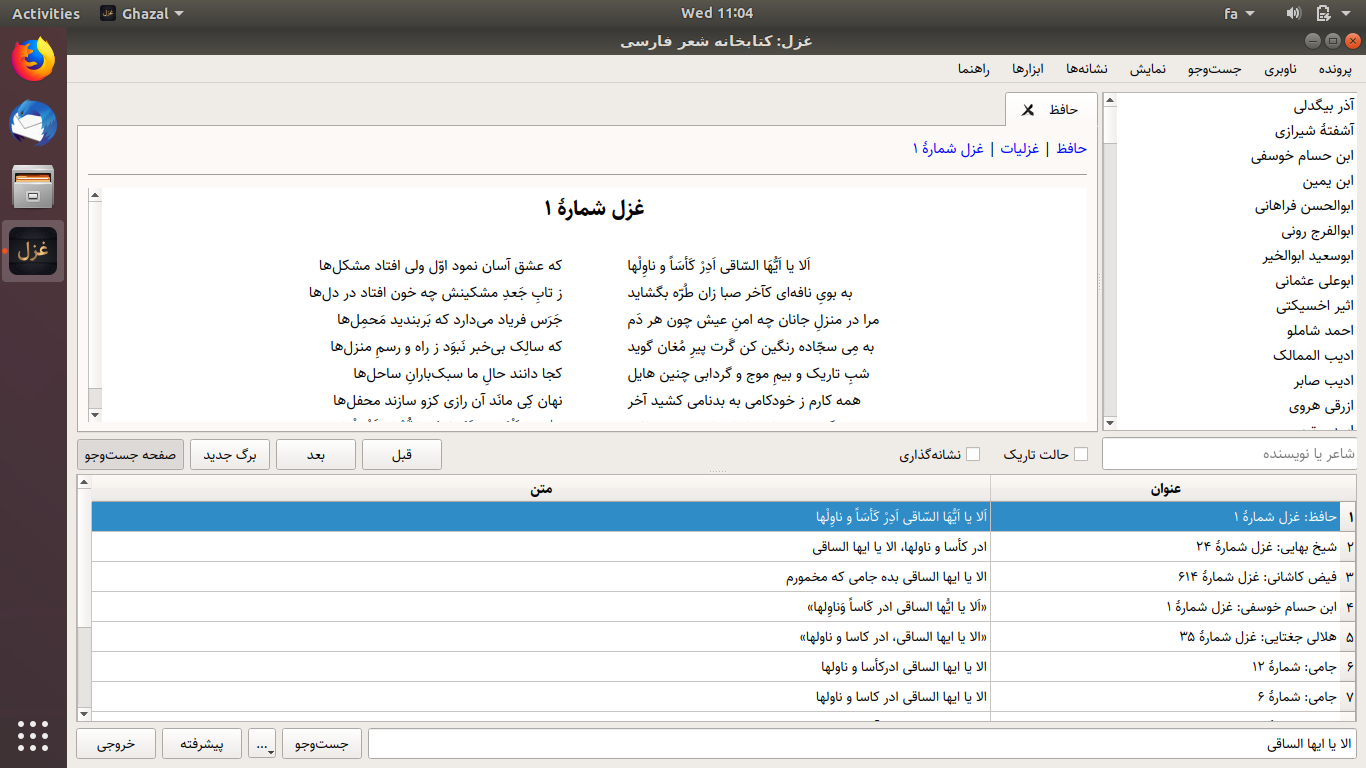The width and height of the screenshot is (1366, 768).
Task: Open Firefox from the dock
Action: (33, 59)
